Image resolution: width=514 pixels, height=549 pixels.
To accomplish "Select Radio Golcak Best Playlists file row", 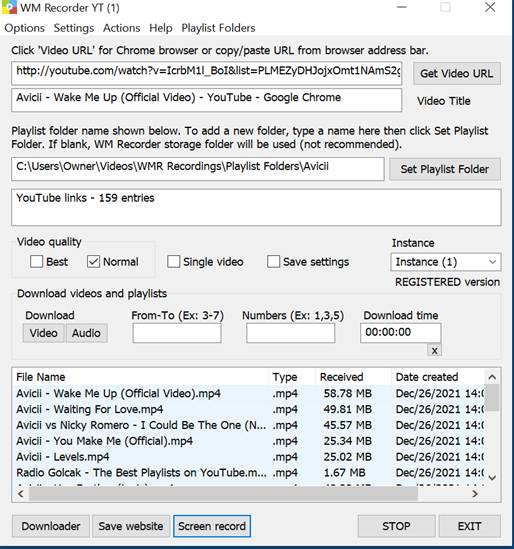I will pyautogui.click(x=249, y=472).
